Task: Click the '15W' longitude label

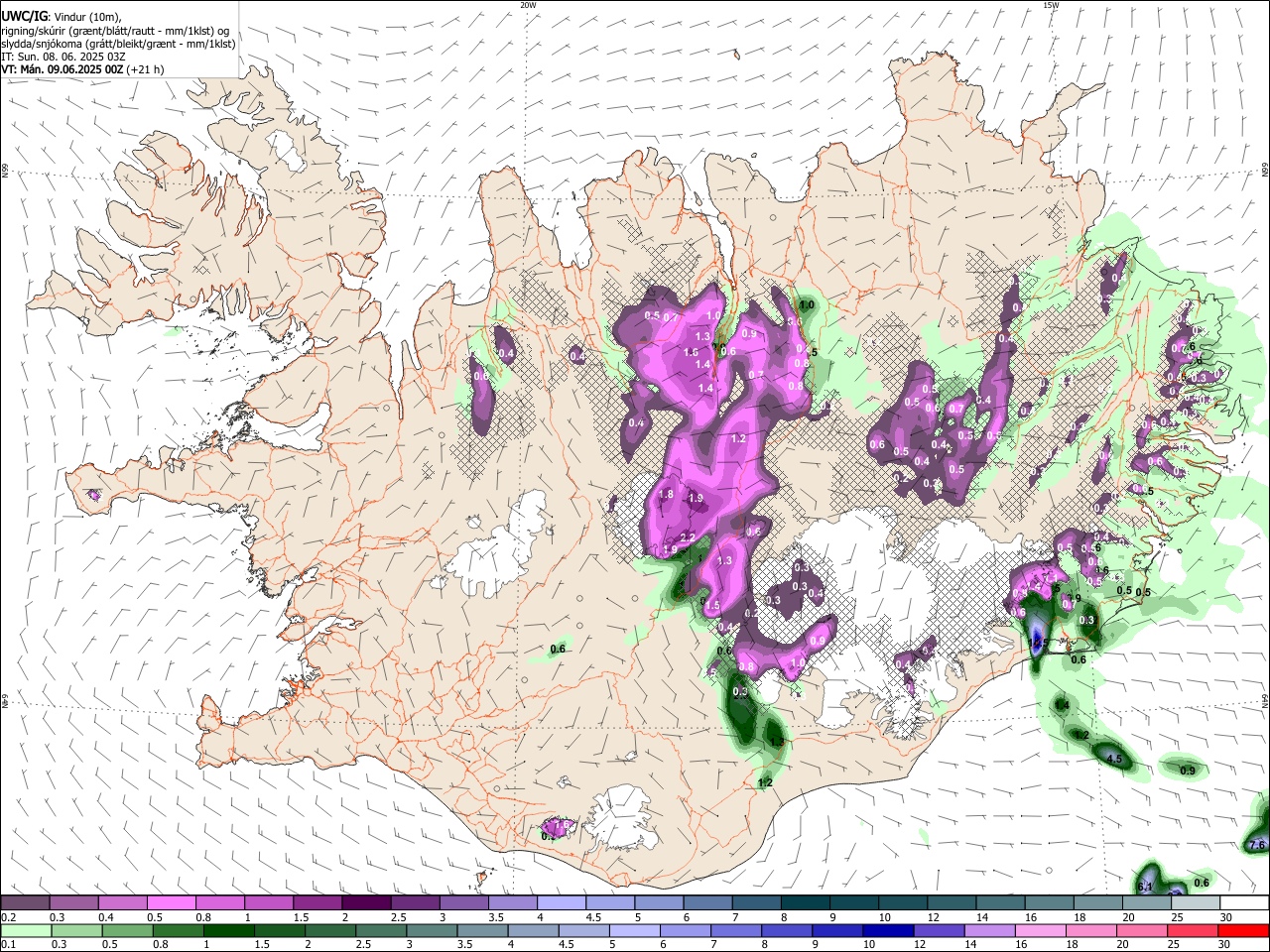Action: click(x=1051, y=5)
